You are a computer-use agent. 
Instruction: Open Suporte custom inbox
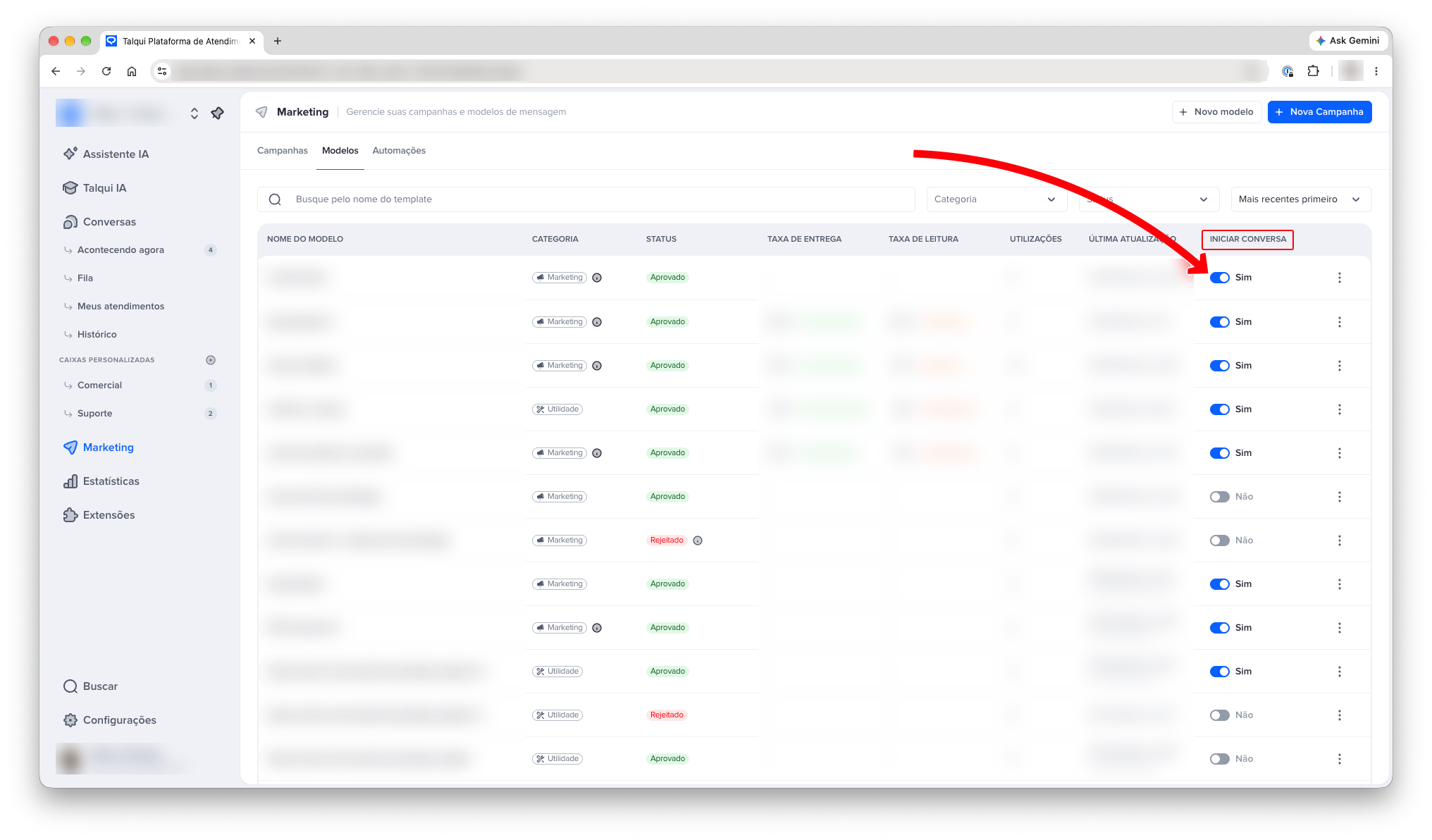(x=94, y=413)
